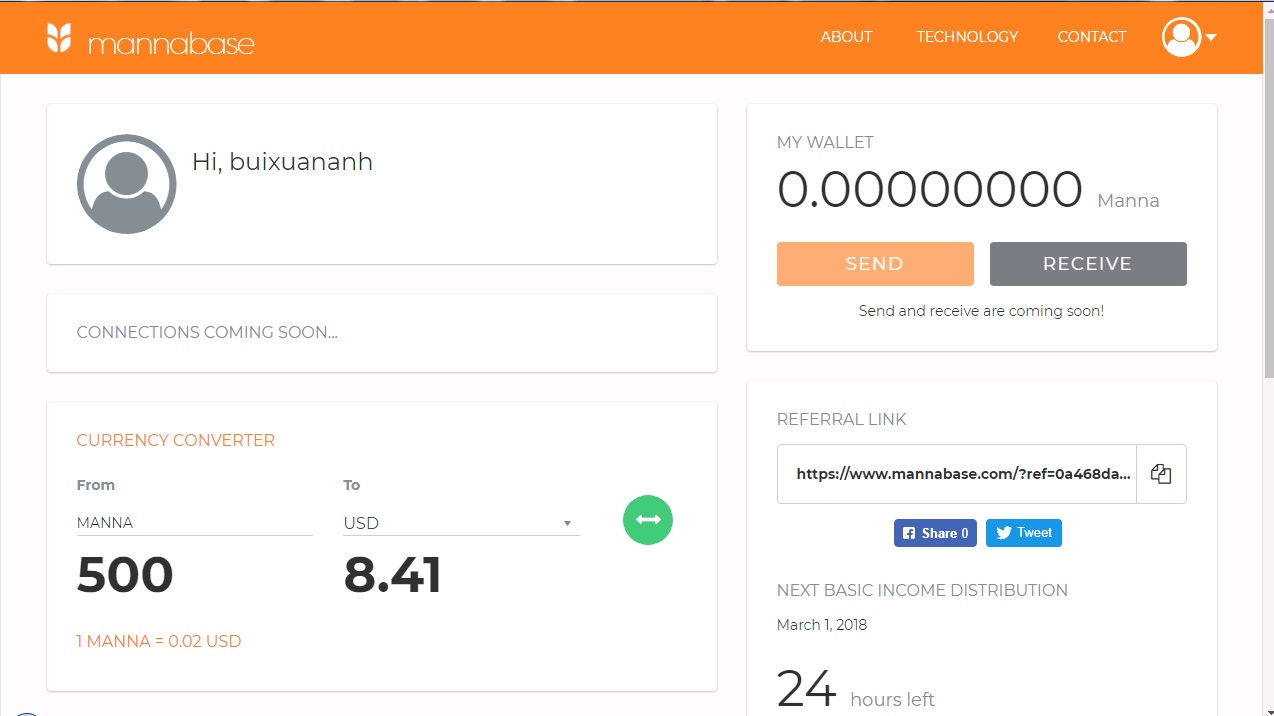The height and width of the screenshot is (716, 1274).
Task: Expand the account dropdown caret
Action: click(1211, 38)
